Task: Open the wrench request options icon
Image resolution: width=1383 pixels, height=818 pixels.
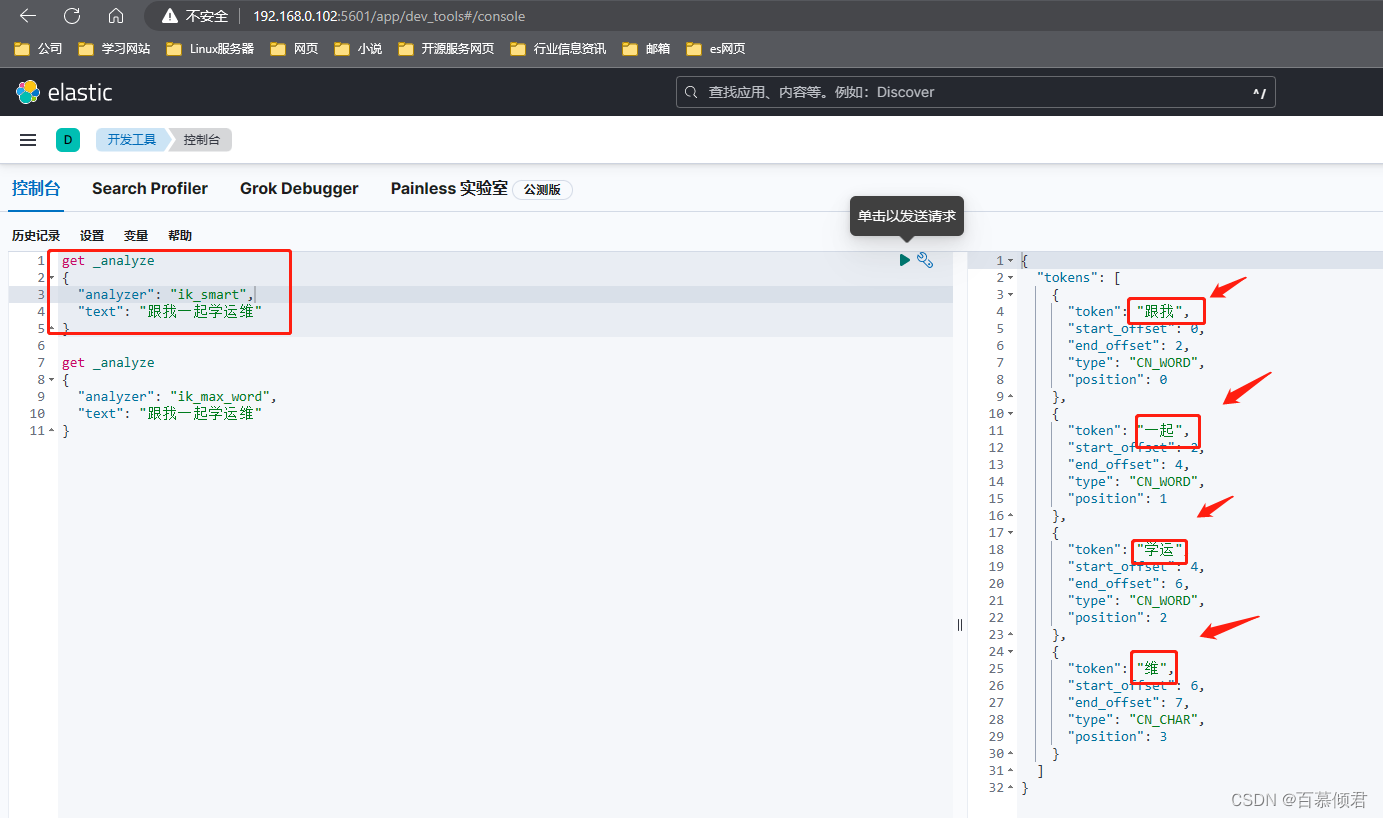Action: pos(925,260)
